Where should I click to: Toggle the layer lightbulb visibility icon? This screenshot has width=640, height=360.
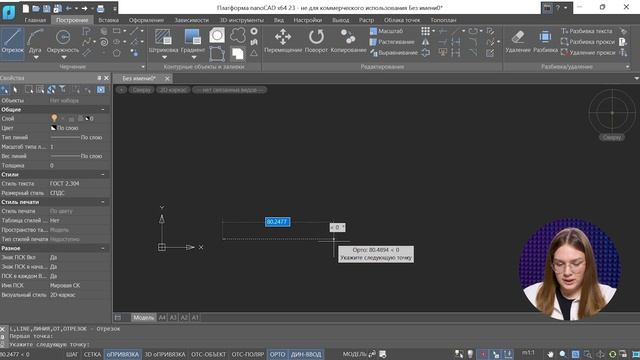point(54,118)
